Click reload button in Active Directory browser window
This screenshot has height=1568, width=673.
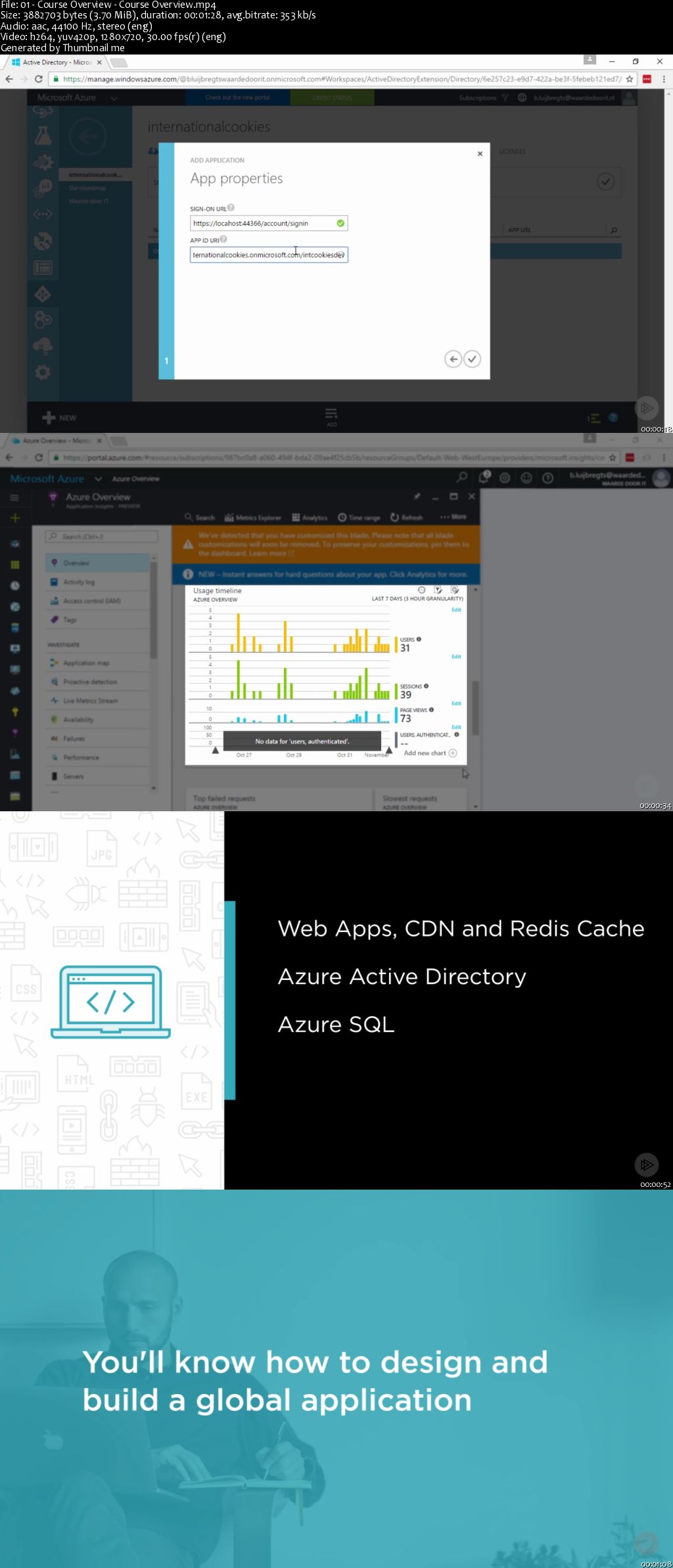(x=39, y=79)
